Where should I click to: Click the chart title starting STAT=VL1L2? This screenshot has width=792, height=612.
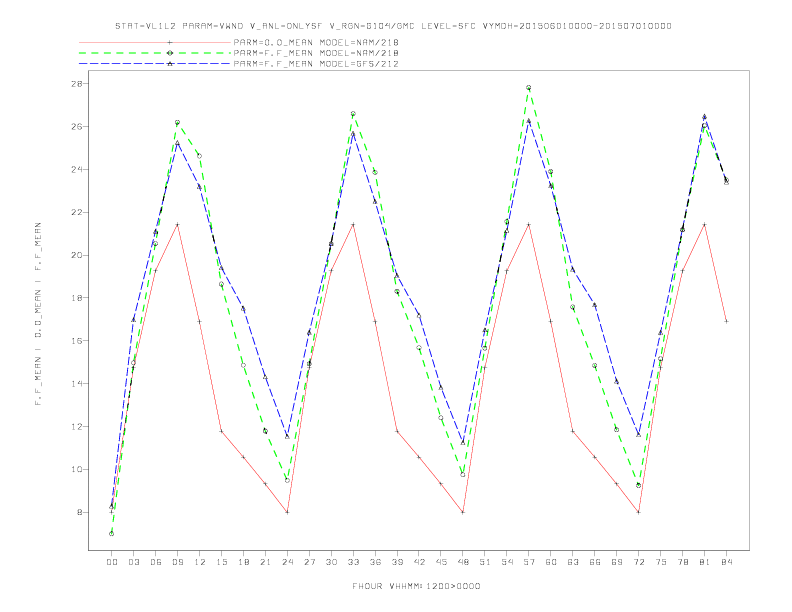(393, 26)
